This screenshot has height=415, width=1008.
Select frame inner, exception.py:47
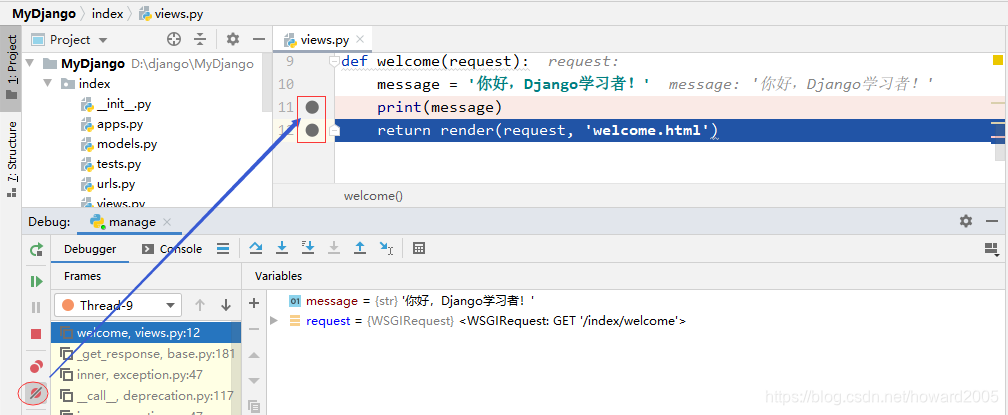pos(146,375)
